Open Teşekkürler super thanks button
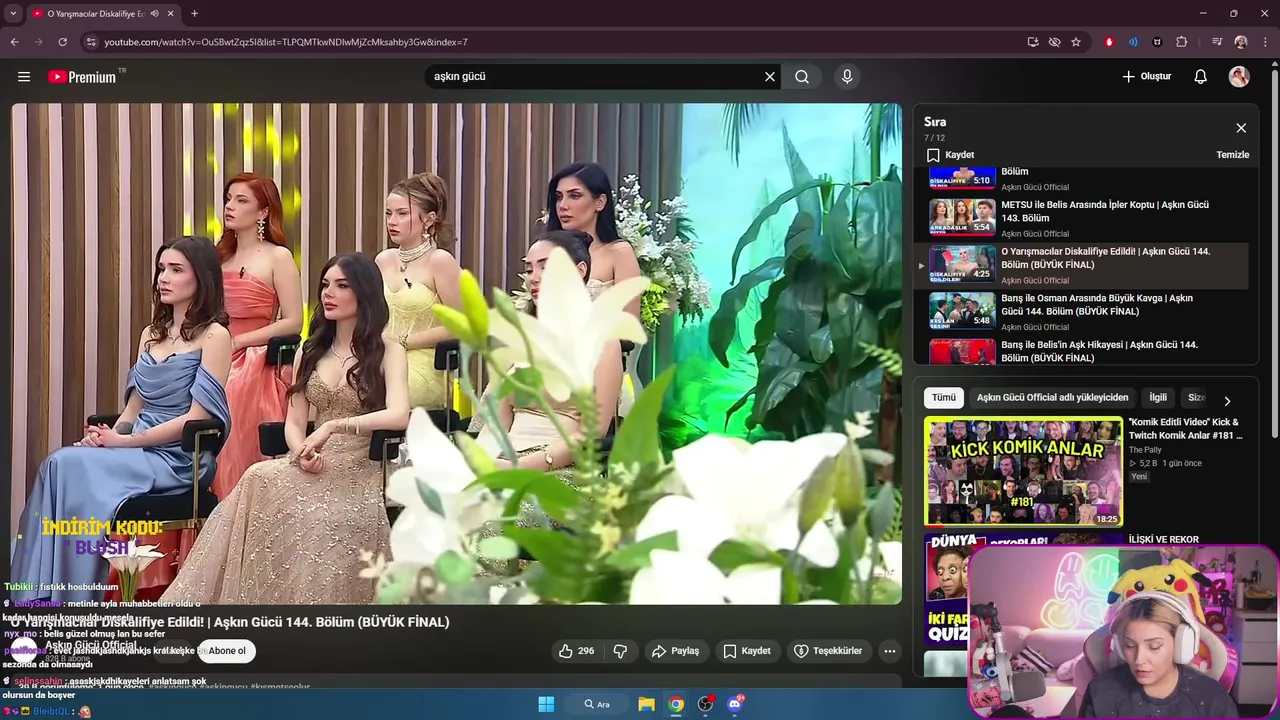Viewport: 1280px width, 720px height. [828, 651]
